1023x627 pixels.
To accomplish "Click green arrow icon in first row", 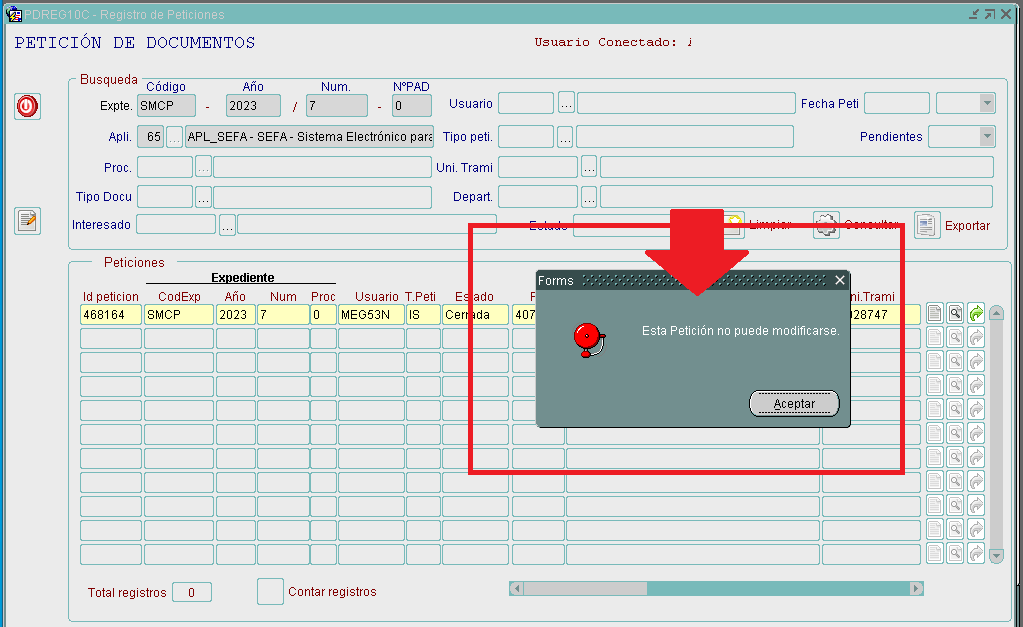I will 976,314.
